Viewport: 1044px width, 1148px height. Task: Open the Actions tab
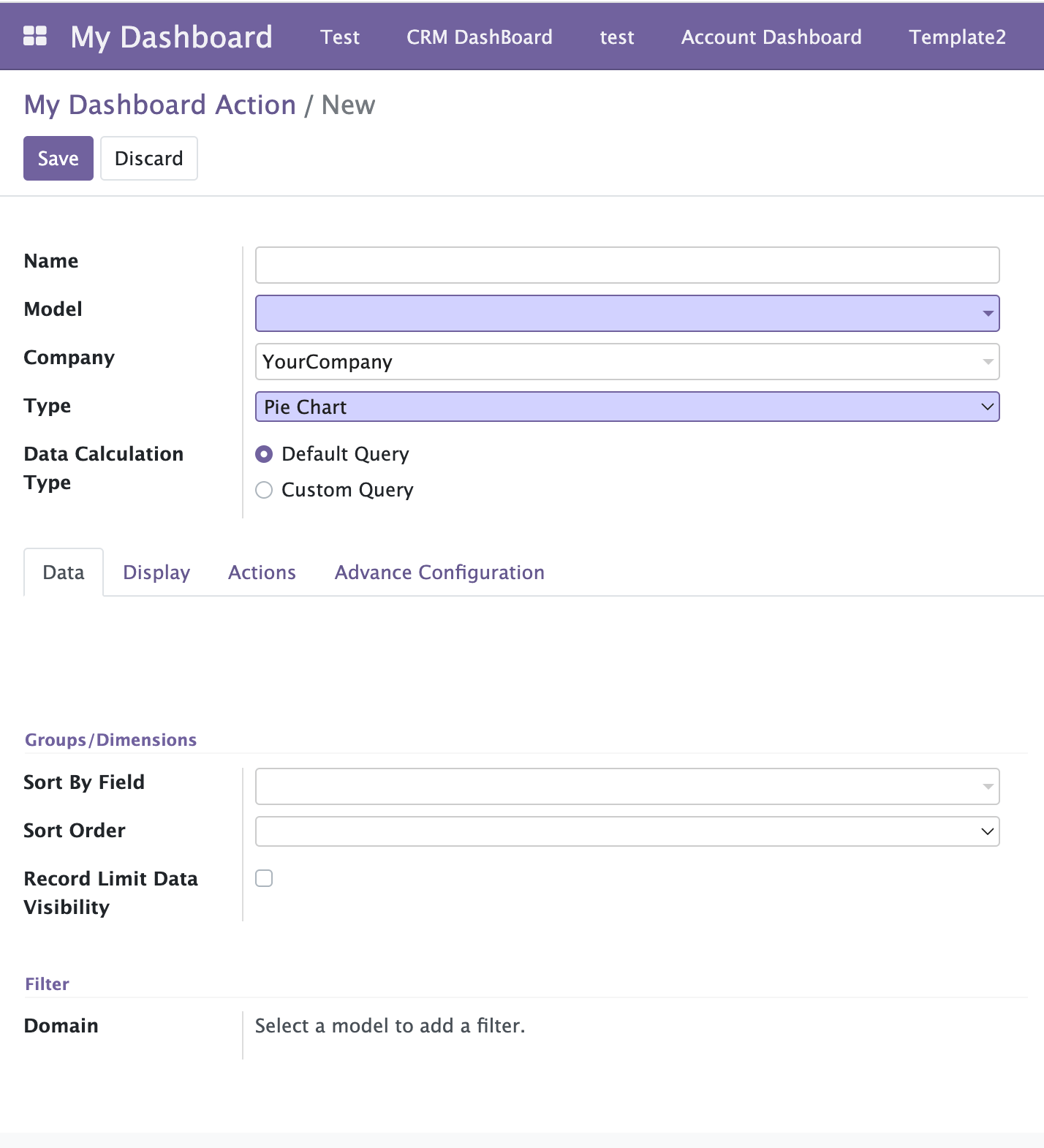pos(262,573)
